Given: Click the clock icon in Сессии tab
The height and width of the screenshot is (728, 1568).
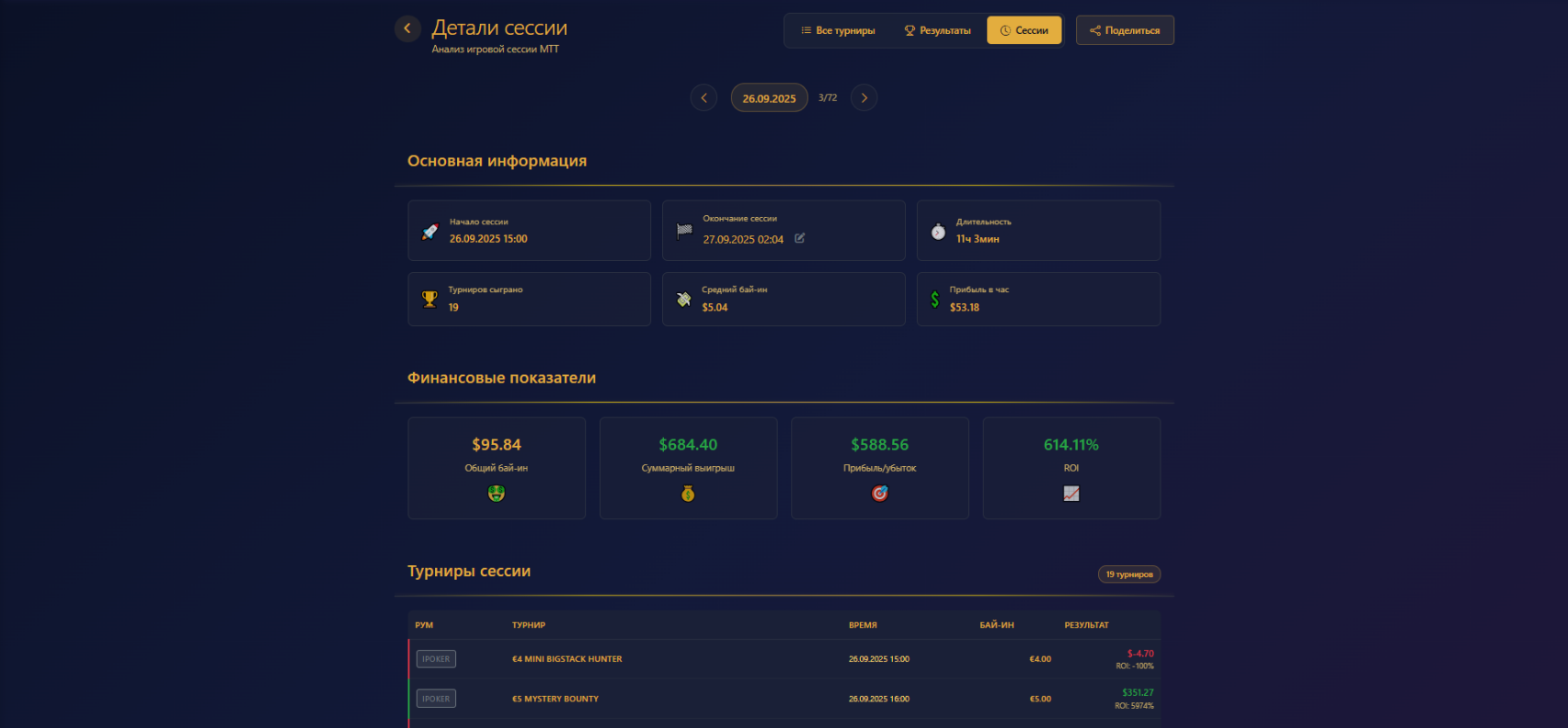Looking at the screenshot, I should click(x=1005, y=30).
